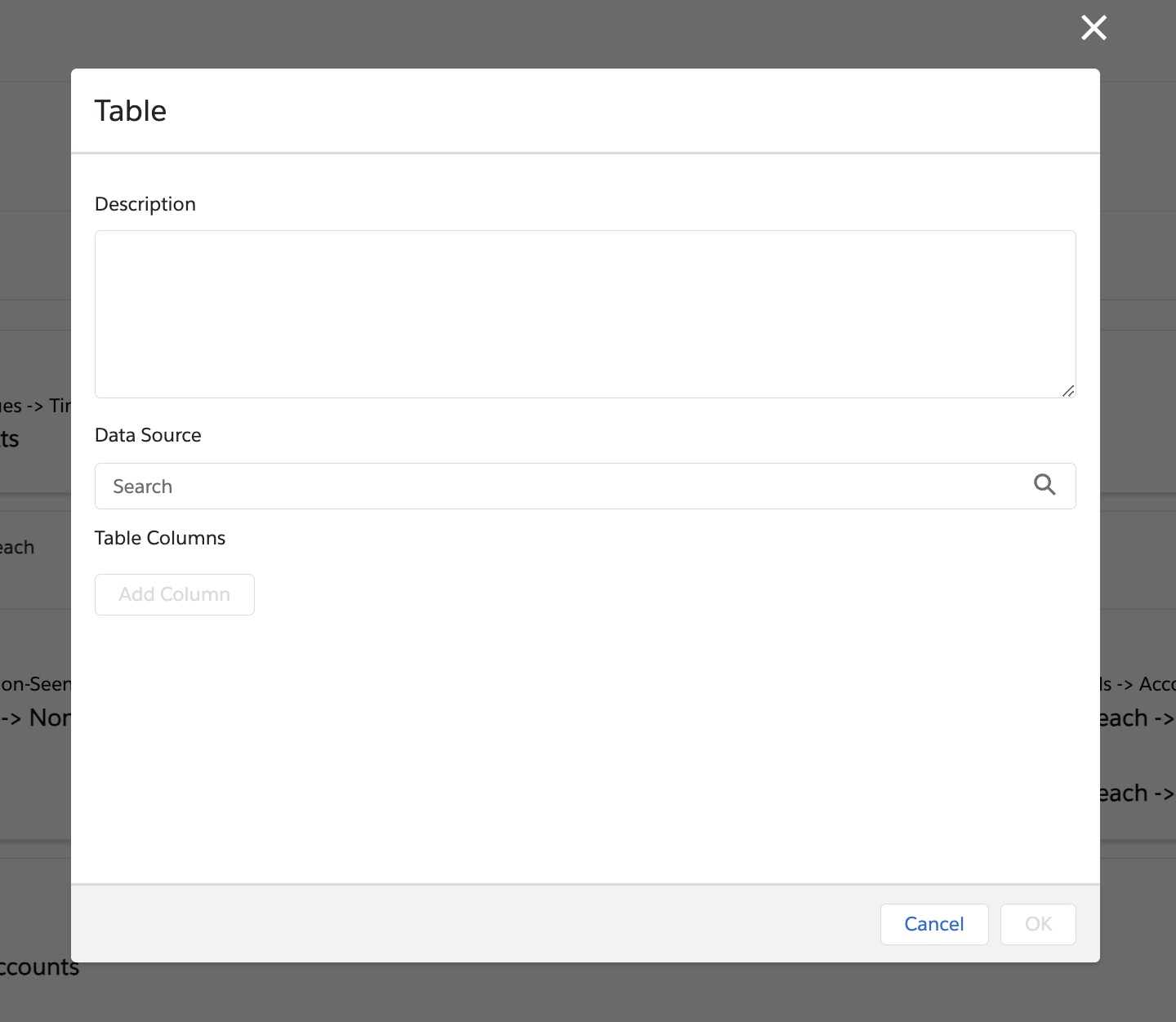Click inside the Description text area

[585, 313]
